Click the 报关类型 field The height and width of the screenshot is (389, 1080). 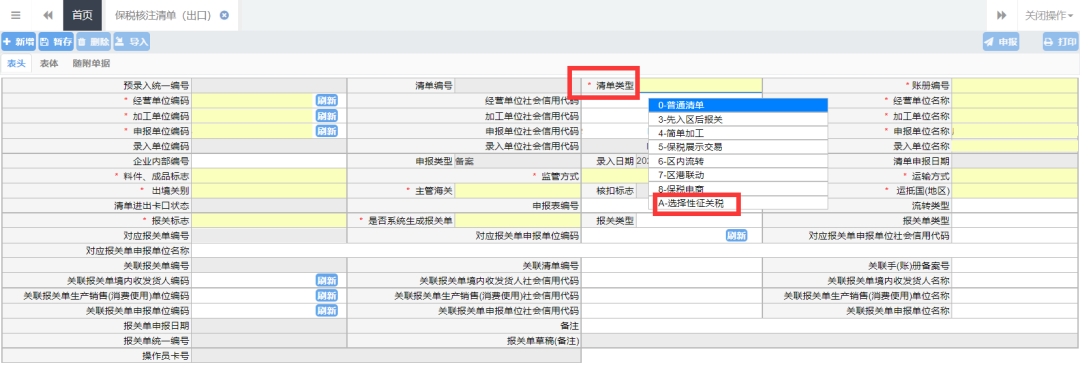click(x=698, y=220)
